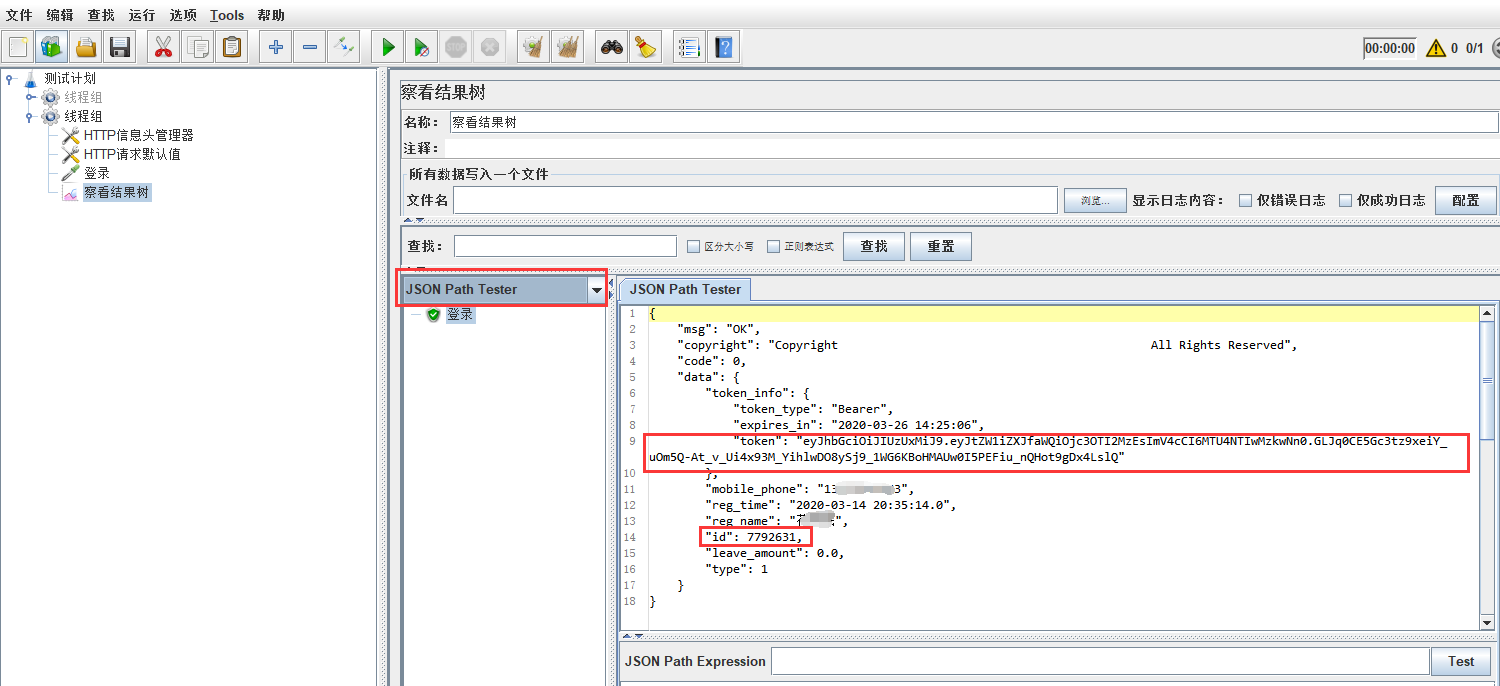Image resolution: width=1500 pixels, height=686 pixels.
Task: Focus the 名称 name field
Action: (974, 122)
